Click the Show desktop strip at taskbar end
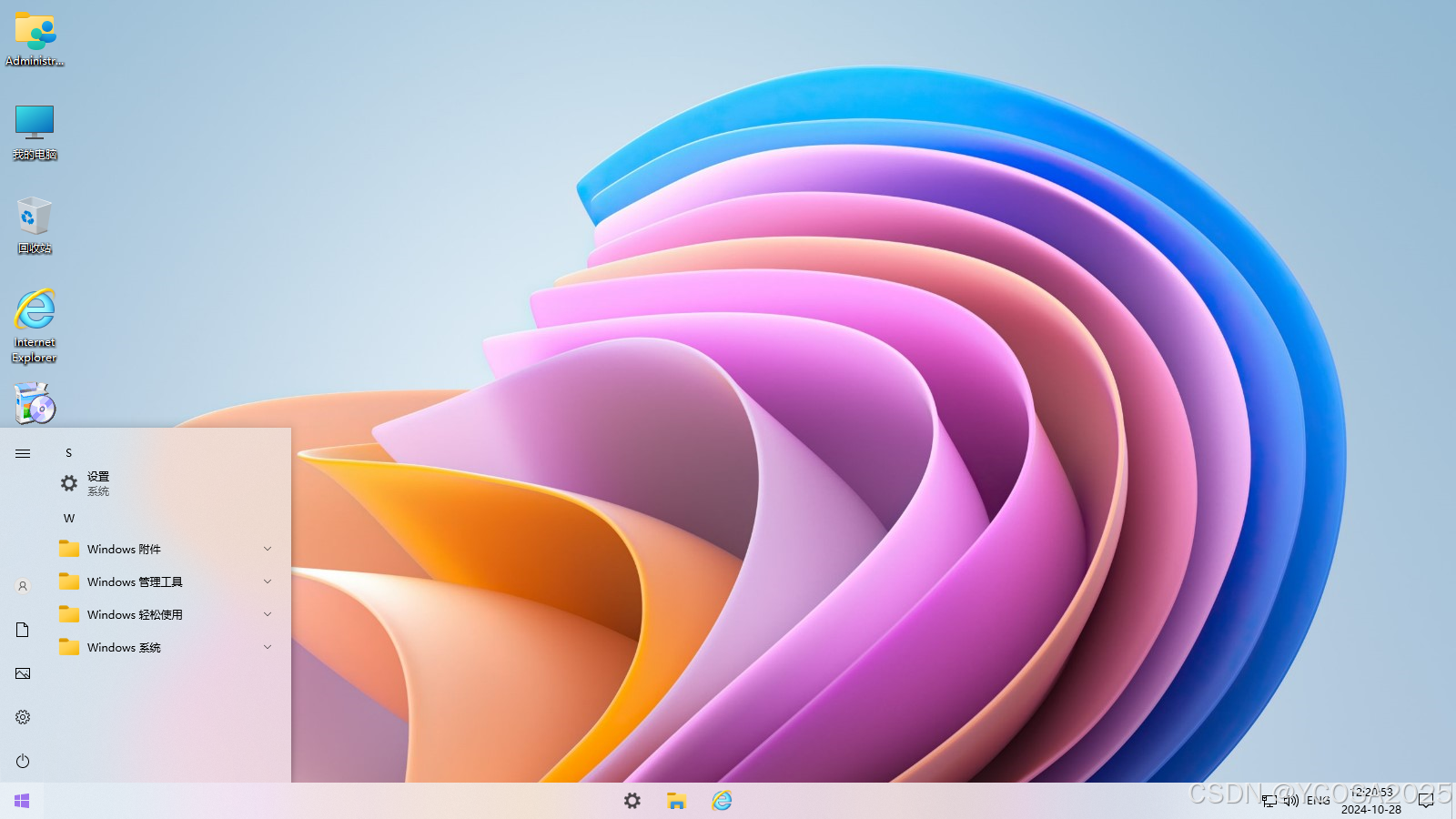The width and height of the screenshot is (1456, 819). 1453,801
